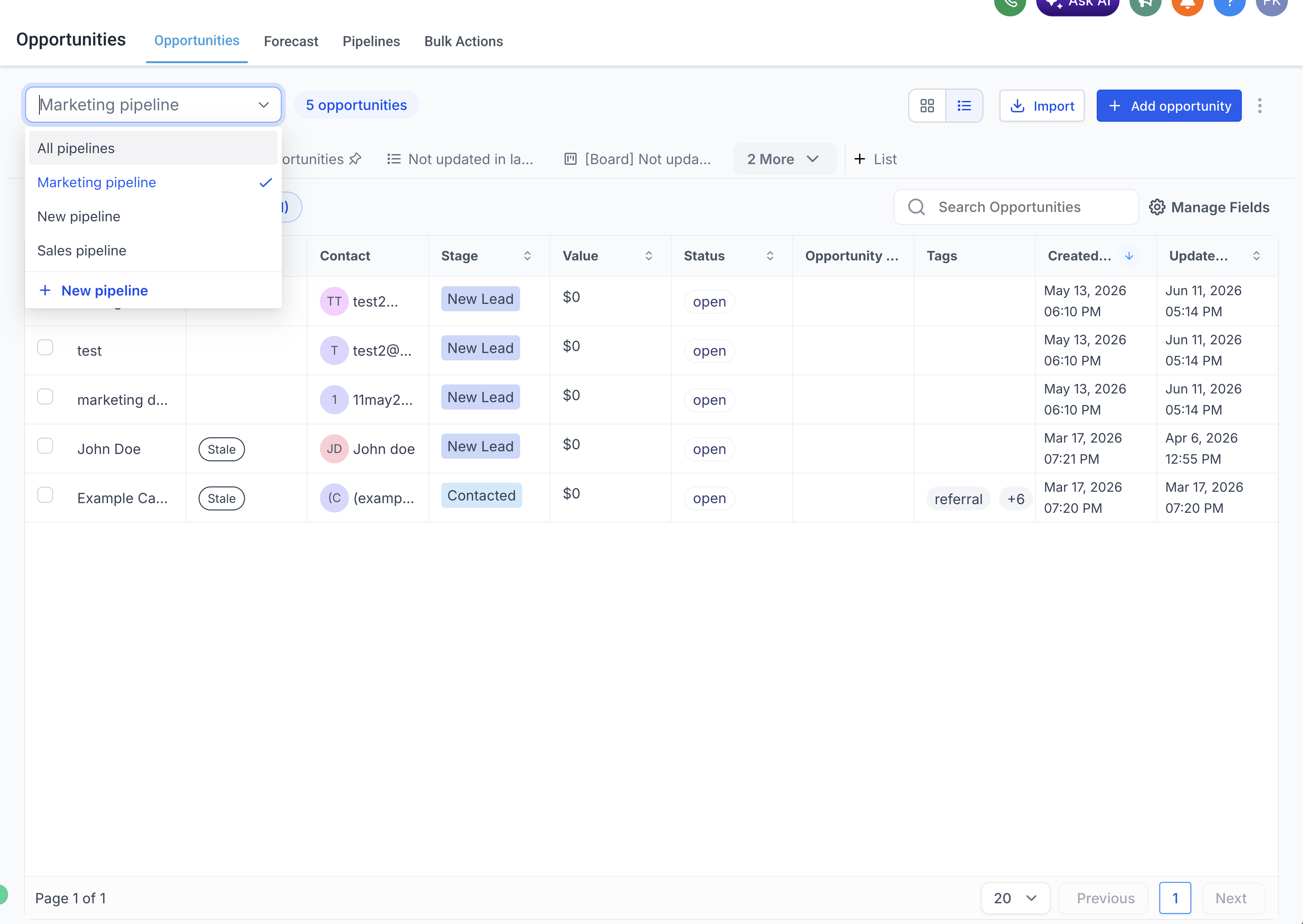This screenshot has height=924, width=1303.
Task: Open 'Not updated in la...' list view
Action: pyautogui.click(x=460, y=159)
